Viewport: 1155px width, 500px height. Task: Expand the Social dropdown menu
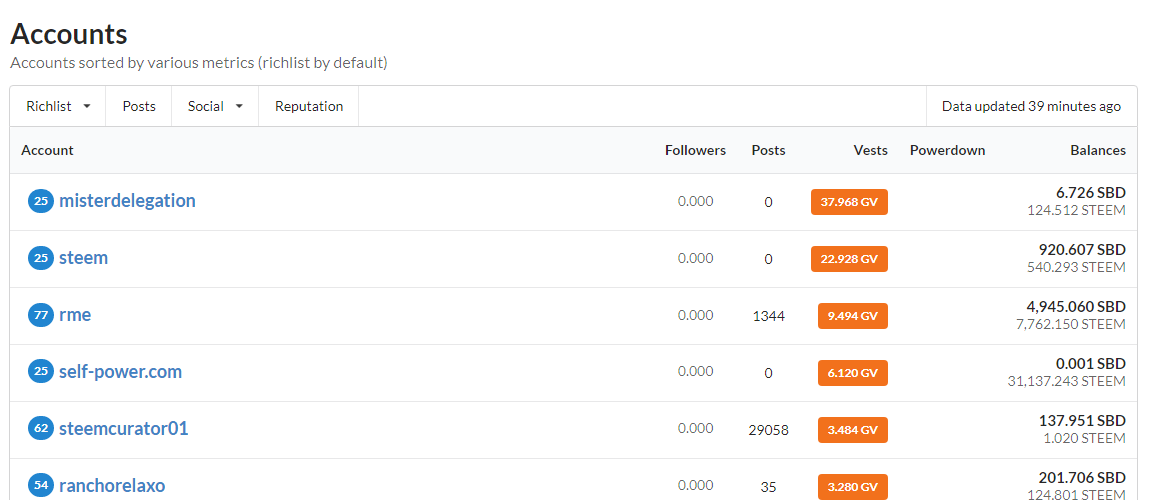(x=215, y=106)
